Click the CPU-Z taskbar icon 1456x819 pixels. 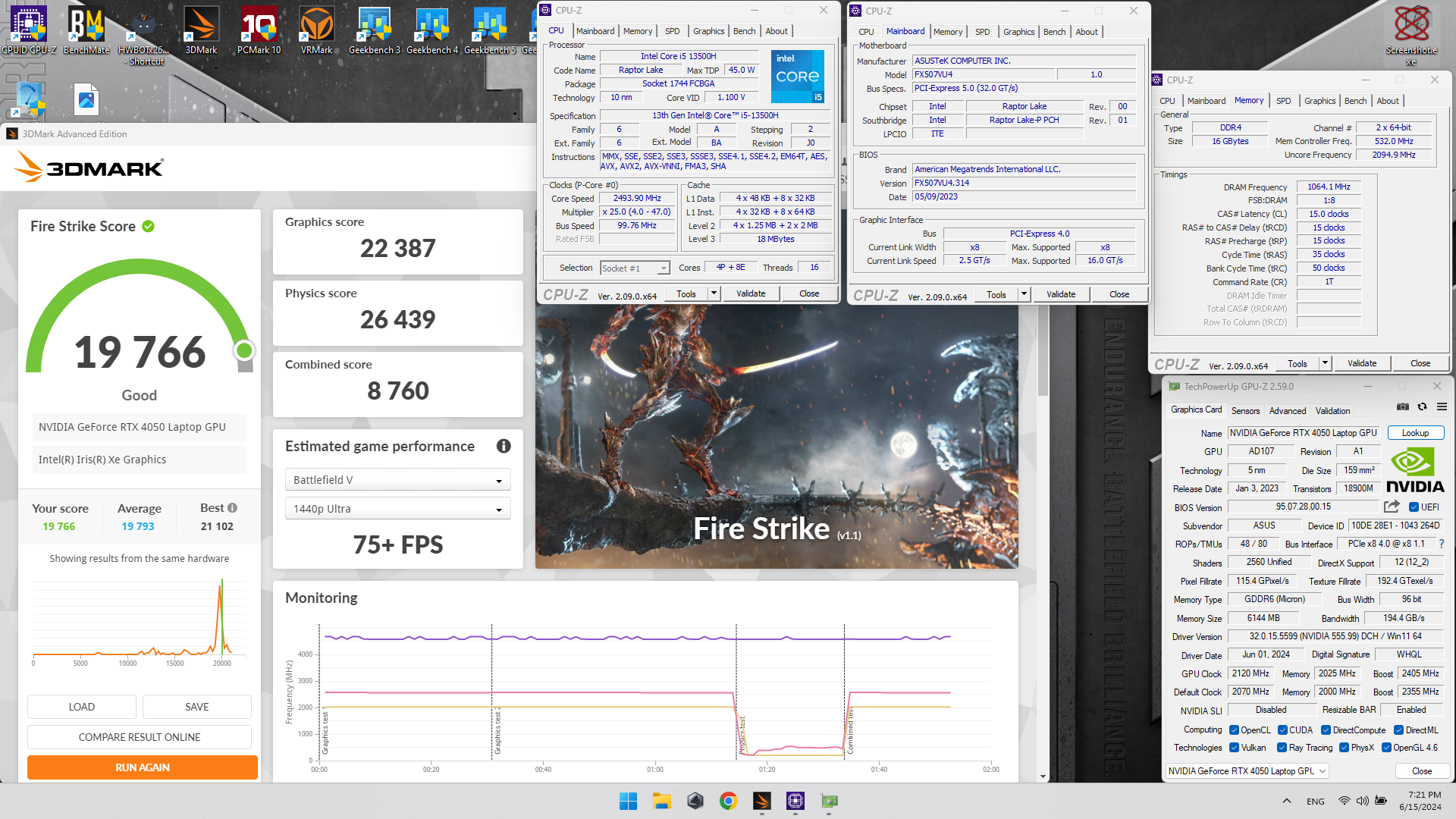tap(795, 801)
